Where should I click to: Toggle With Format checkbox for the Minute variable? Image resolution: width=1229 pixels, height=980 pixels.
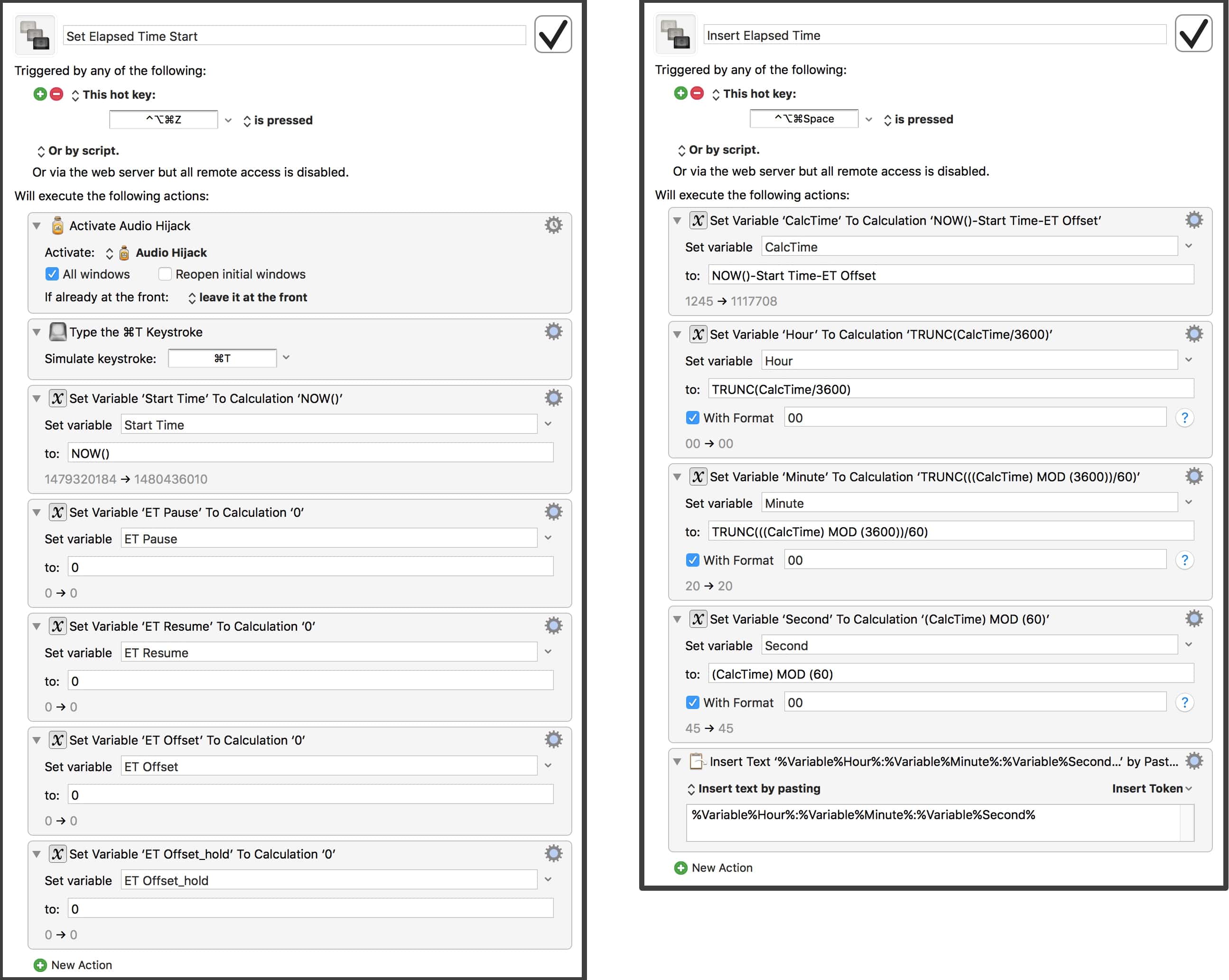pos(693,560)
